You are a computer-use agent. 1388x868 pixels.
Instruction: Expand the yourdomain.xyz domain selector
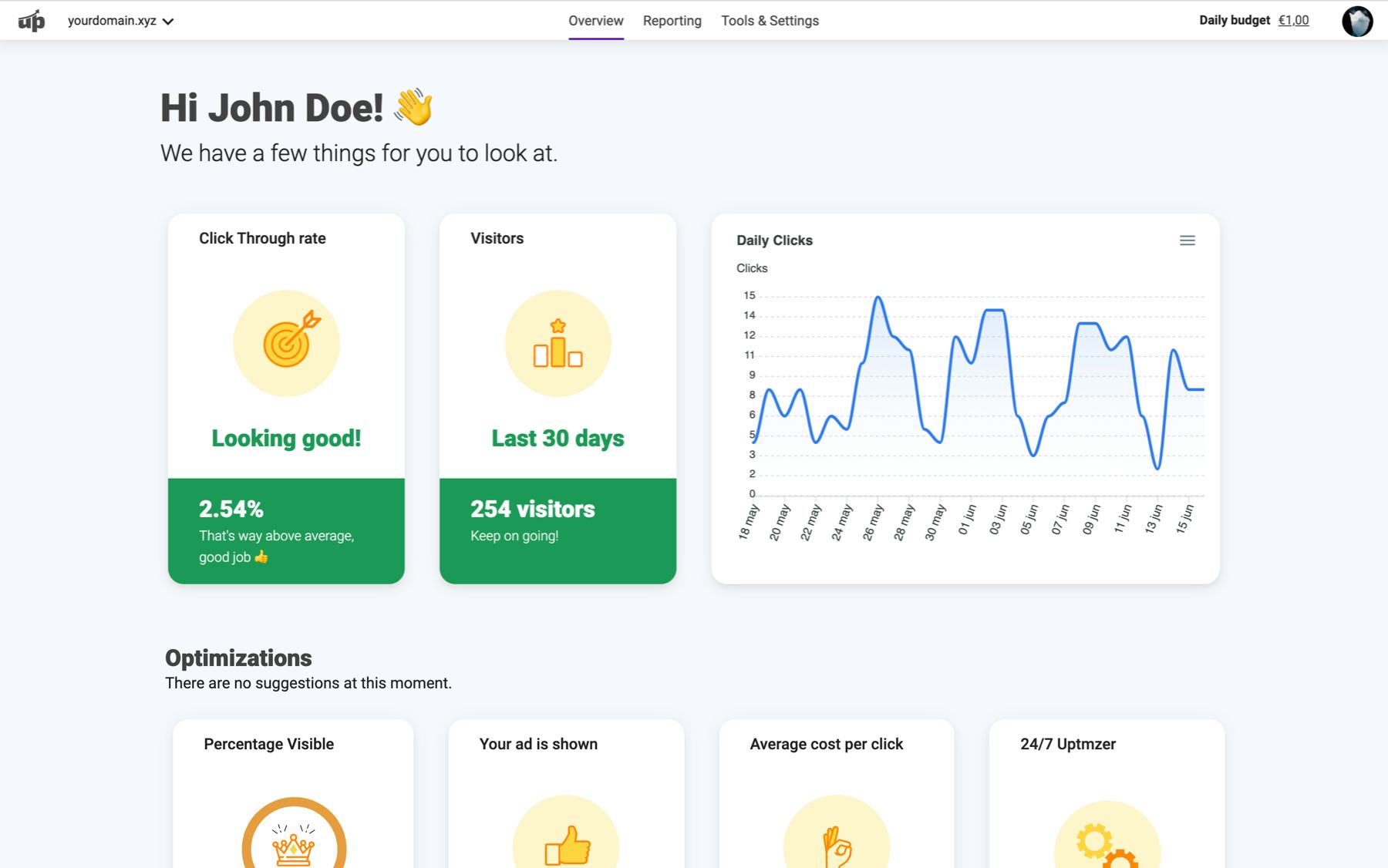point(110,21)
